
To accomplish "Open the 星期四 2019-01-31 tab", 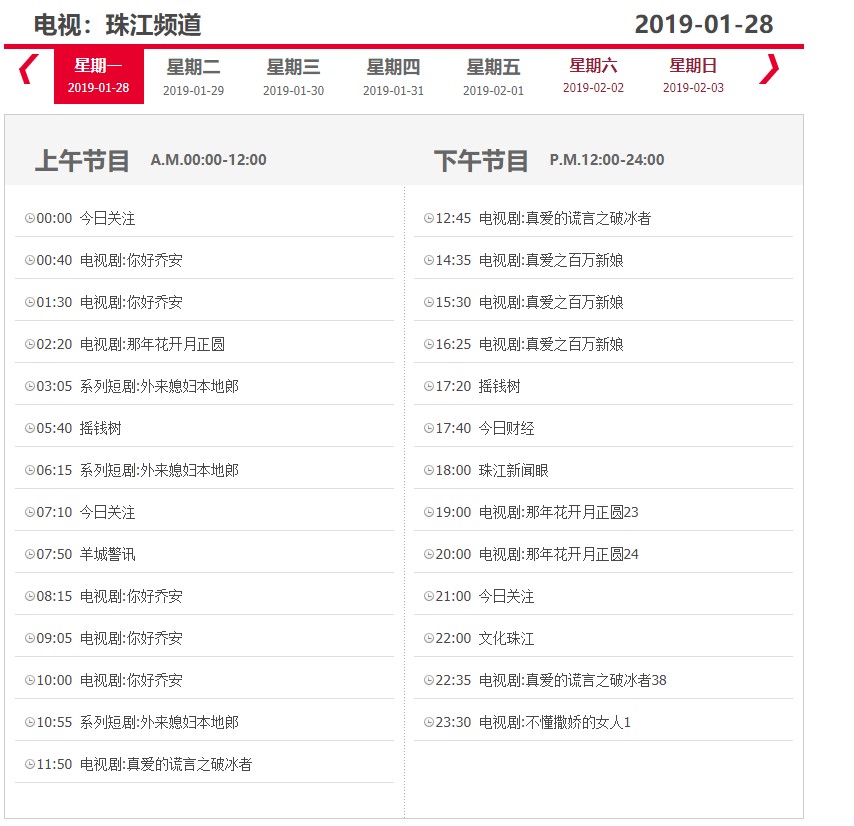I will [x=393, y=76].
